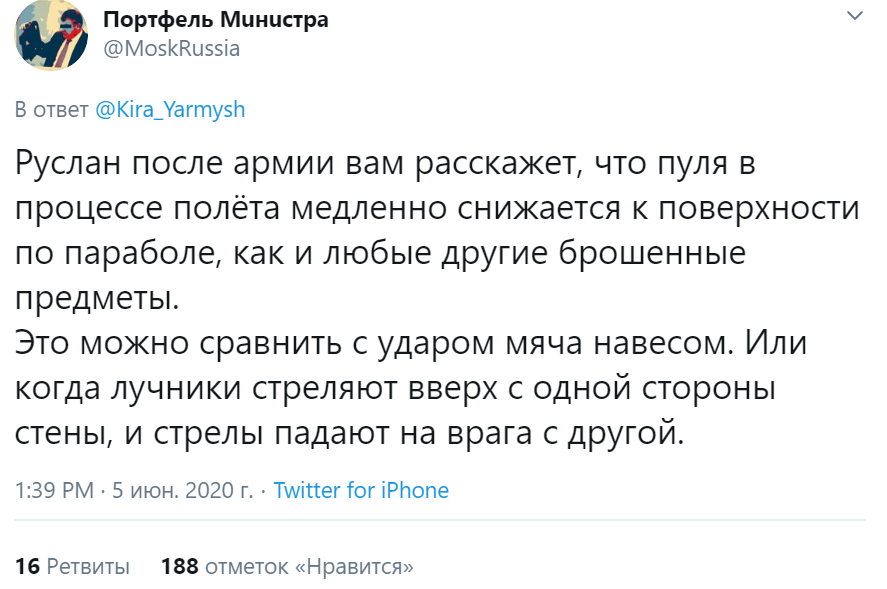View the «Ретвиты» list
Screen dimensions: 887x589
click(x=88, y=567)
